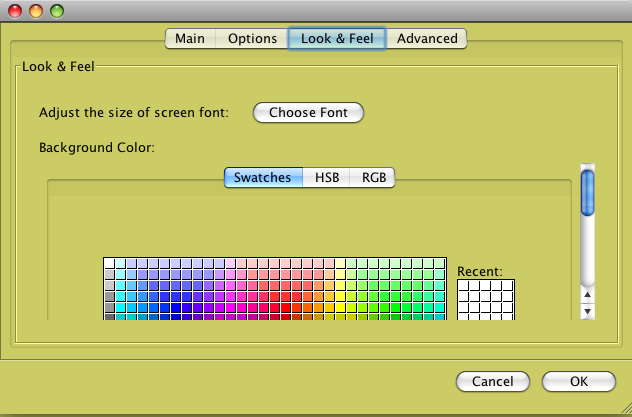Screen dimensions: 632x417
Task: Go to the Advanced tab
Action: (427, 39)
